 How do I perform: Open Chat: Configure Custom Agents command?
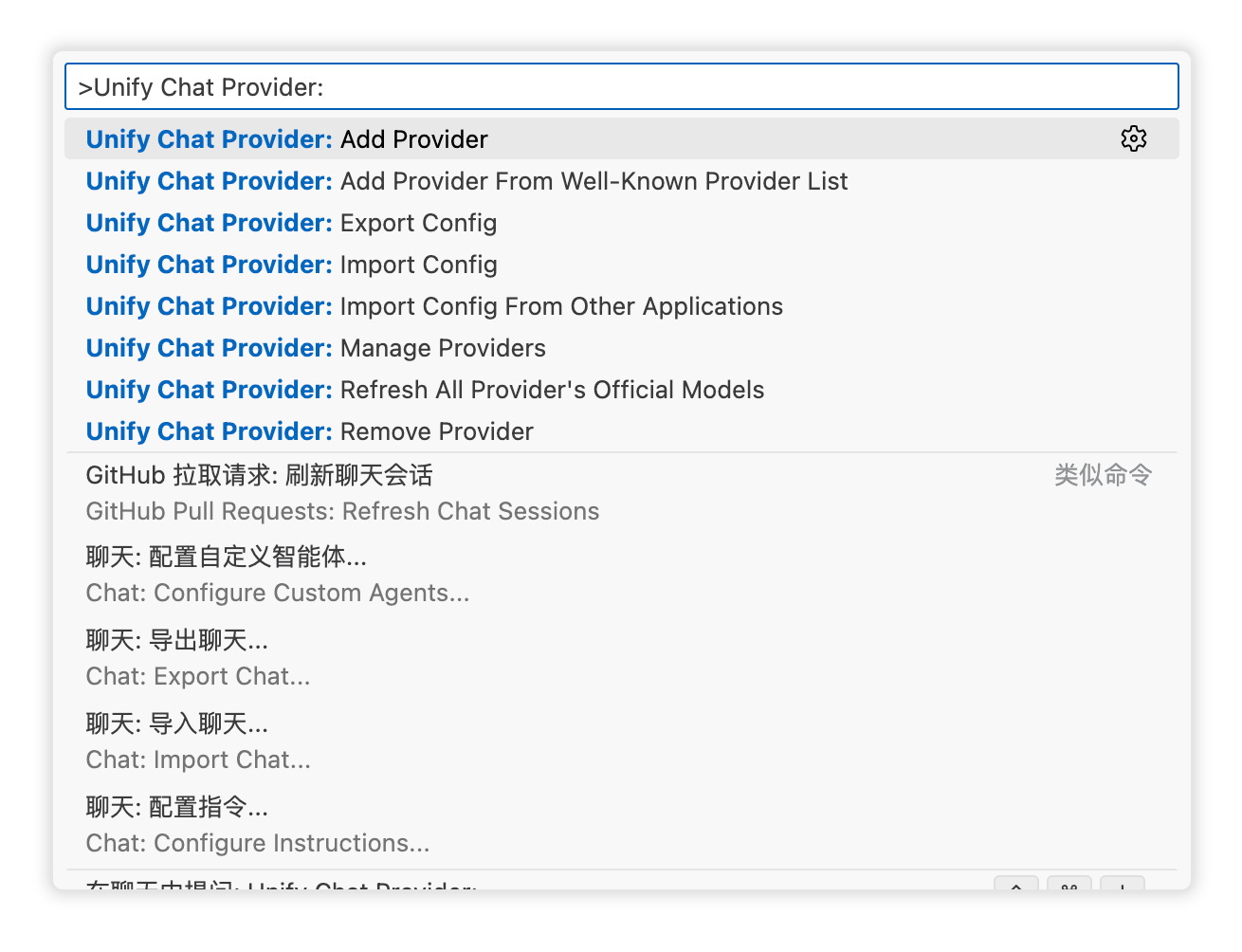click(x=622, y=575)
